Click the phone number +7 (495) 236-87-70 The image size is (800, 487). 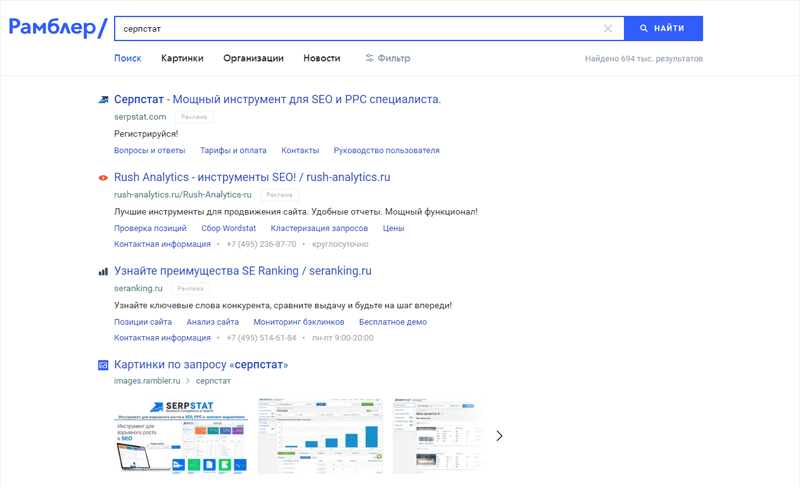pos(261,244)
